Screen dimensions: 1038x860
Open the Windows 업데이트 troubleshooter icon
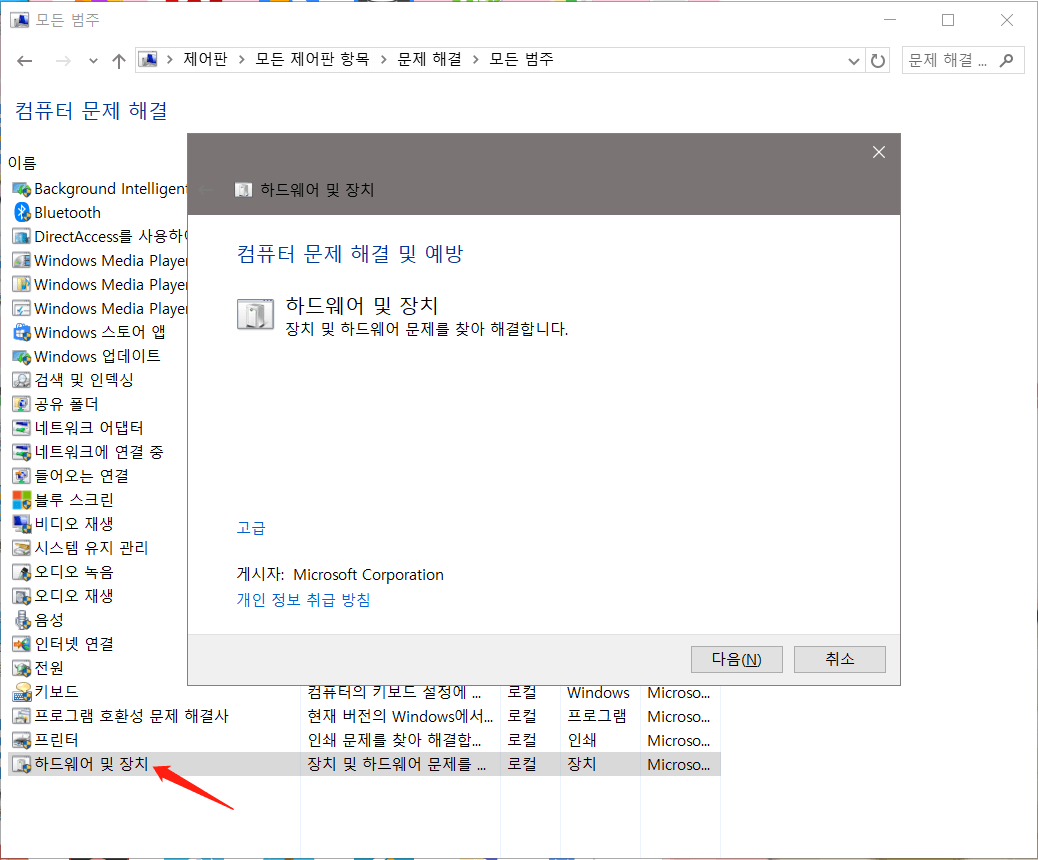click(22, 355)
